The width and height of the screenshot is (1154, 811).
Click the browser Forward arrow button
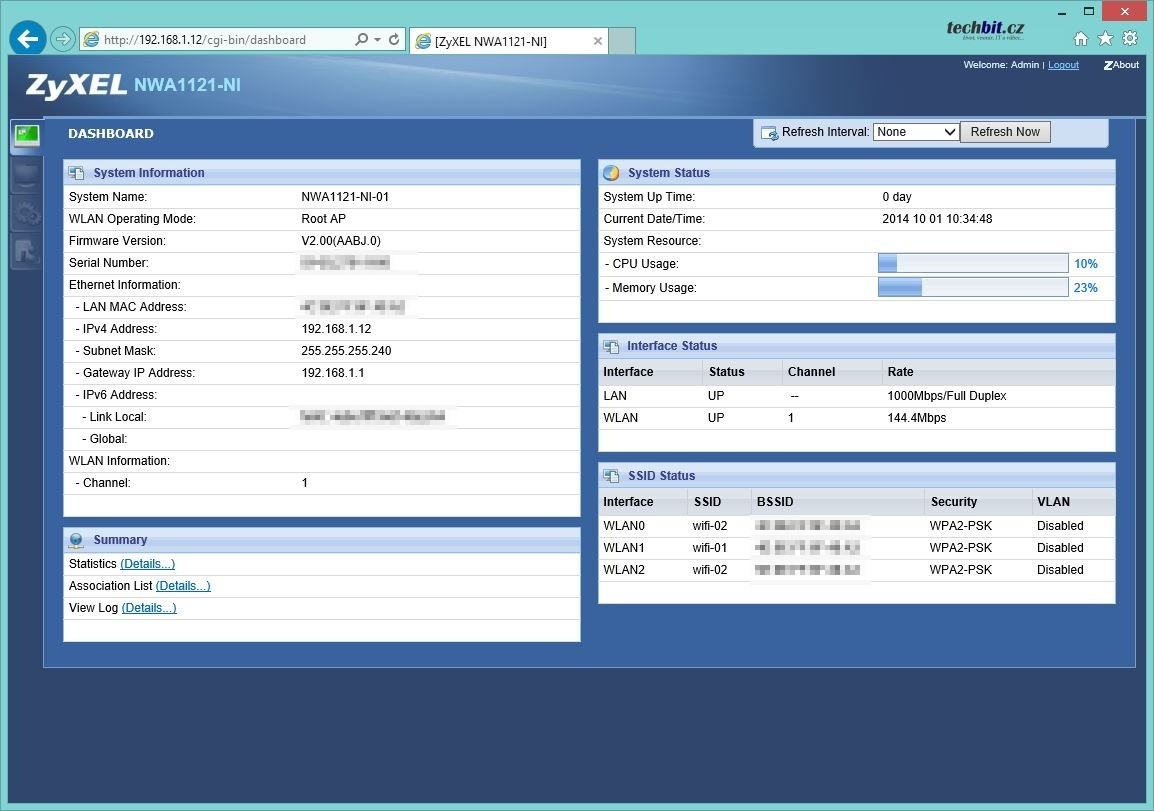click(62, 39)
